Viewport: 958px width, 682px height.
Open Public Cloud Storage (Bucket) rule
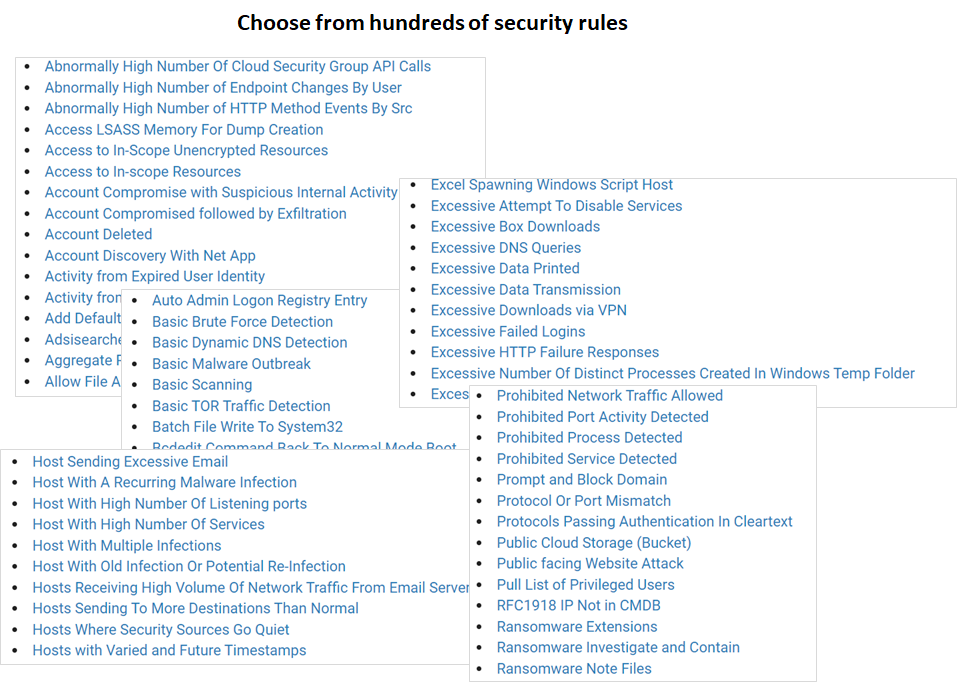pos(593,543)
